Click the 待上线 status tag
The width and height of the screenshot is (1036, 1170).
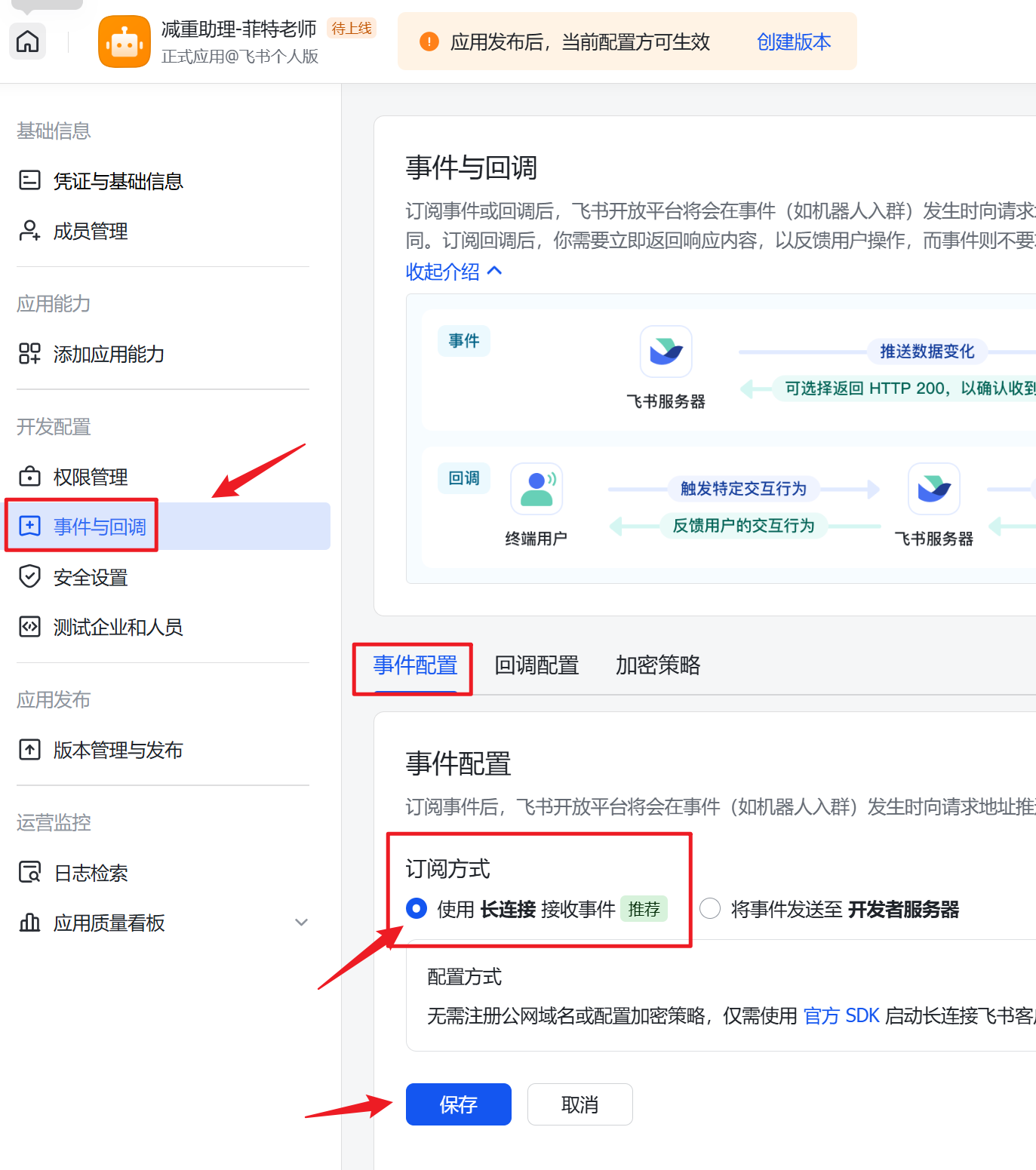352,29
